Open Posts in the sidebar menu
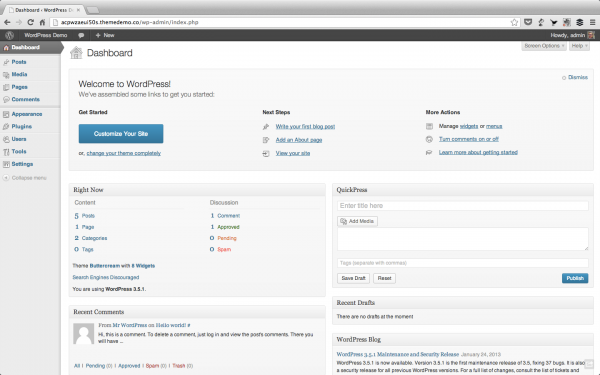Viewport: 600px width, 375px height. point(19,62)
